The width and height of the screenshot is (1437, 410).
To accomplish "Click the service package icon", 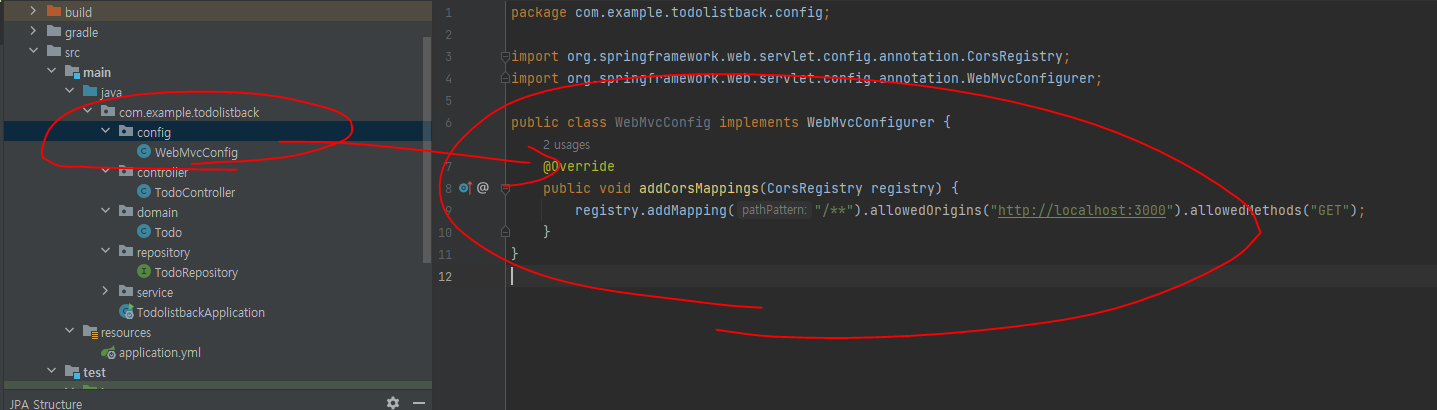I will coord(125,292).
